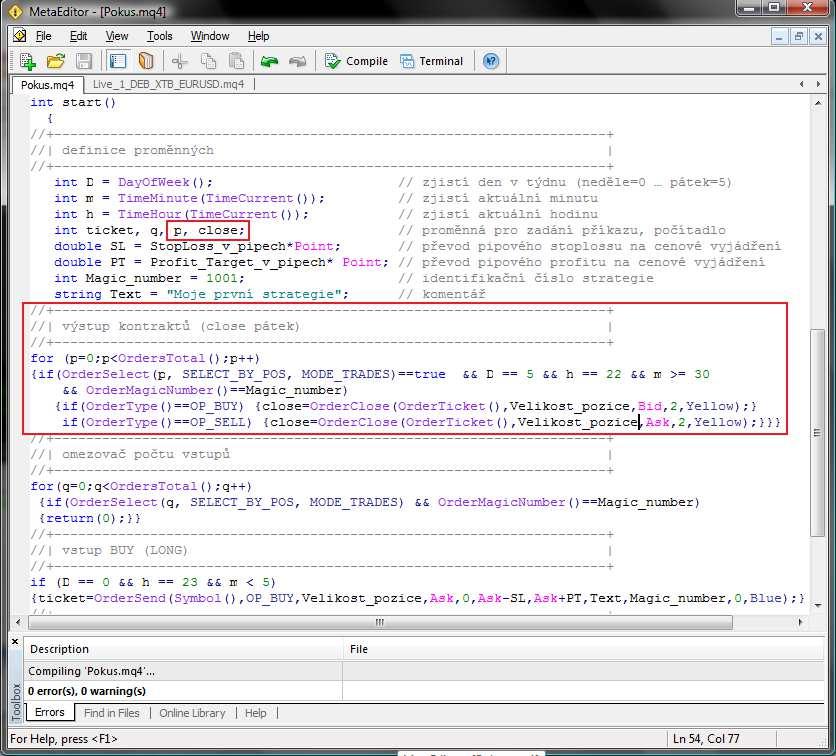
Task: Click the StopLoss_v_pipech variable
Action: coord(218,246)
